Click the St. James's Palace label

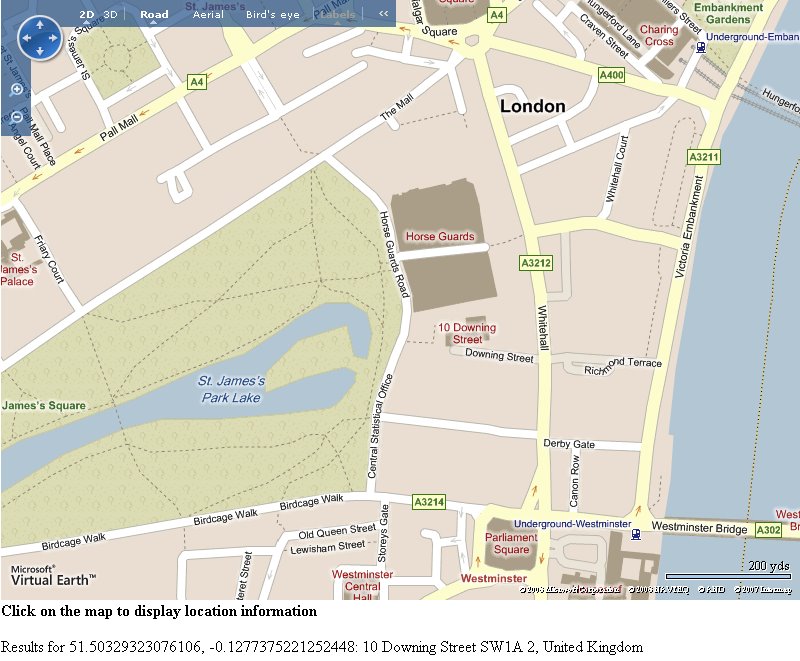(x=18, y=269)
